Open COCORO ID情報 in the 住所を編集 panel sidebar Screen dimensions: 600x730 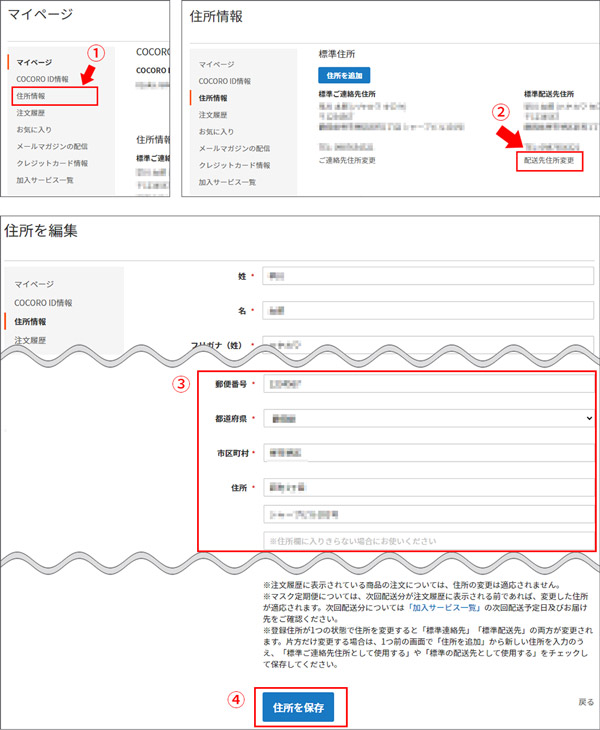click(42, 302)
